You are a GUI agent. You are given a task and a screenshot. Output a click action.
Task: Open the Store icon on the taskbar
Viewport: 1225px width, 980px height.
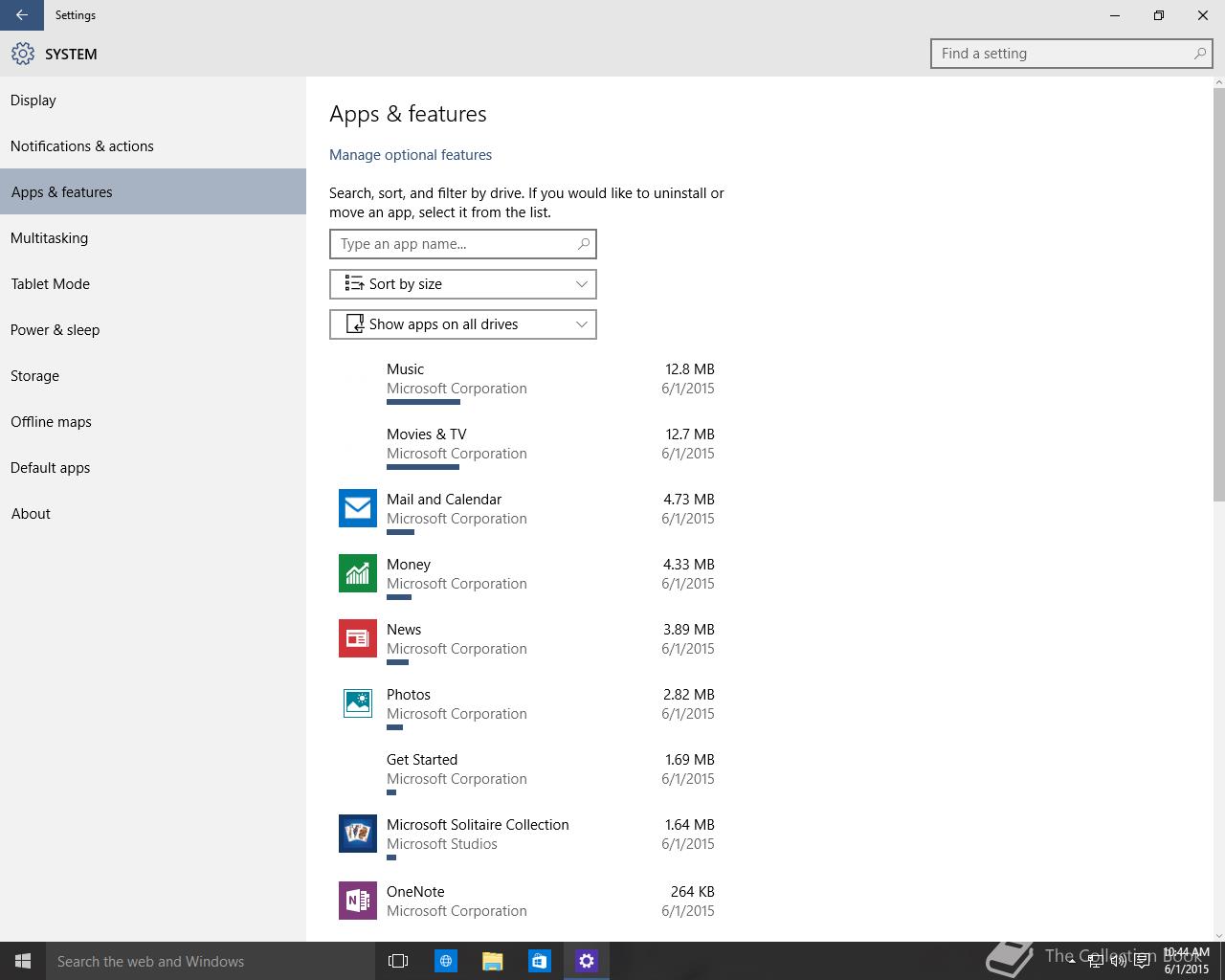pyautogui.click(x=539, y=961)
